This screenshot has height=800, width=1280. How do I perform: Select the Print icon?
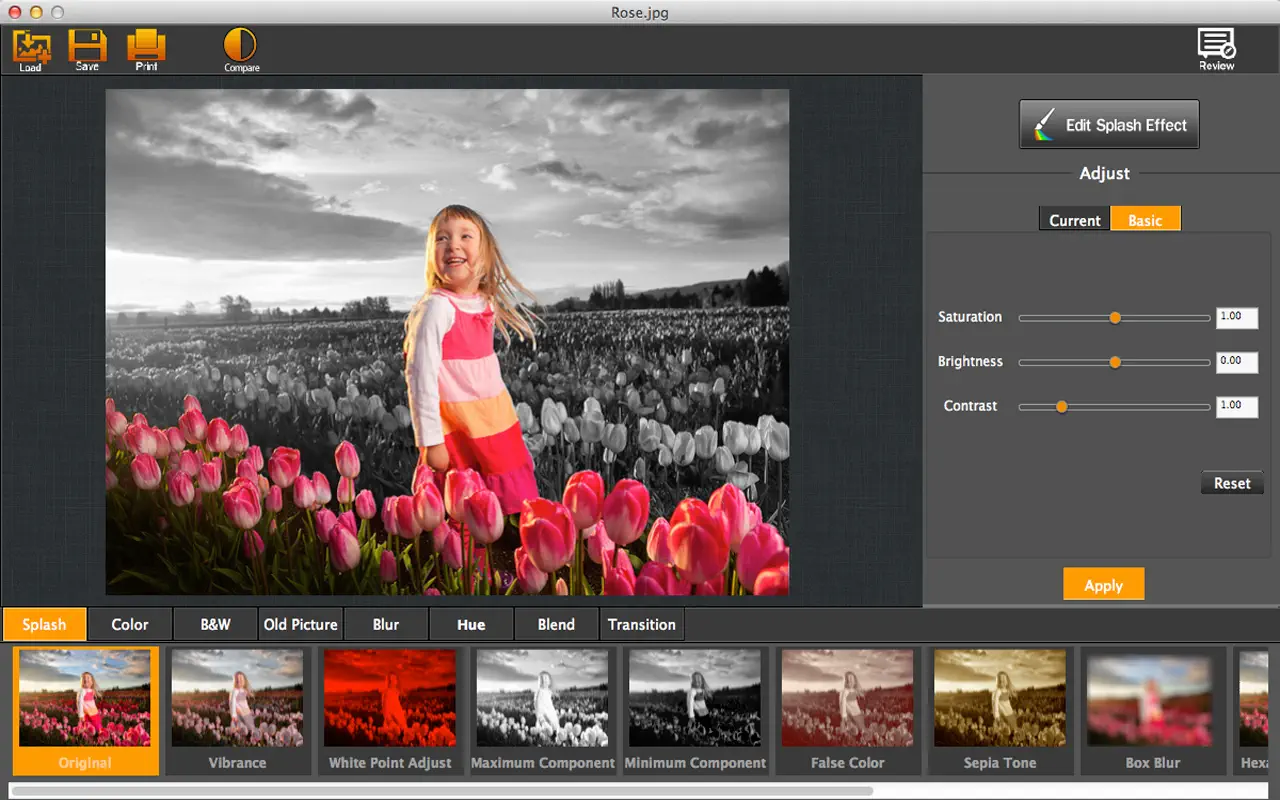pos(146,47)
